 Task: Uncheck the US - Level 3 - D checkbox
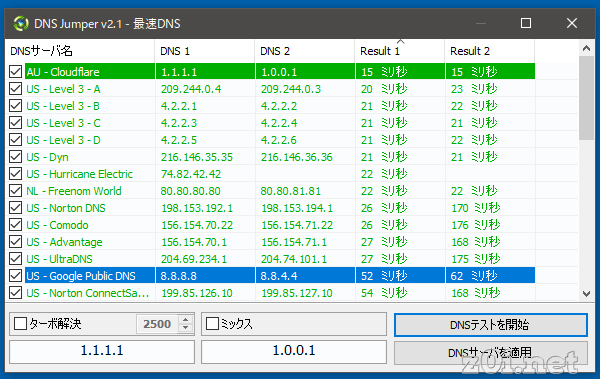pos(15,140)
